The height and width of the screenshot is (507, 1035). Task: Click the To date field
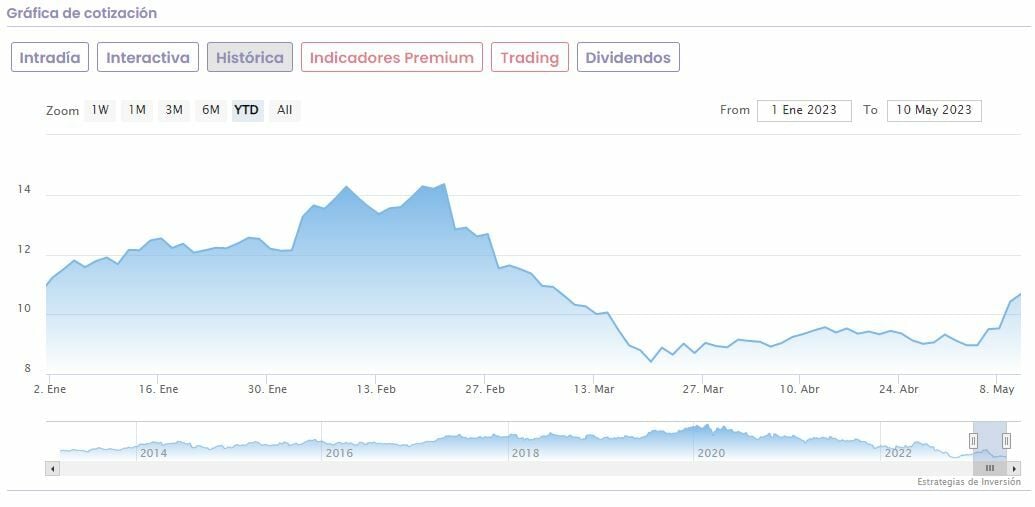tap(933, 110)
